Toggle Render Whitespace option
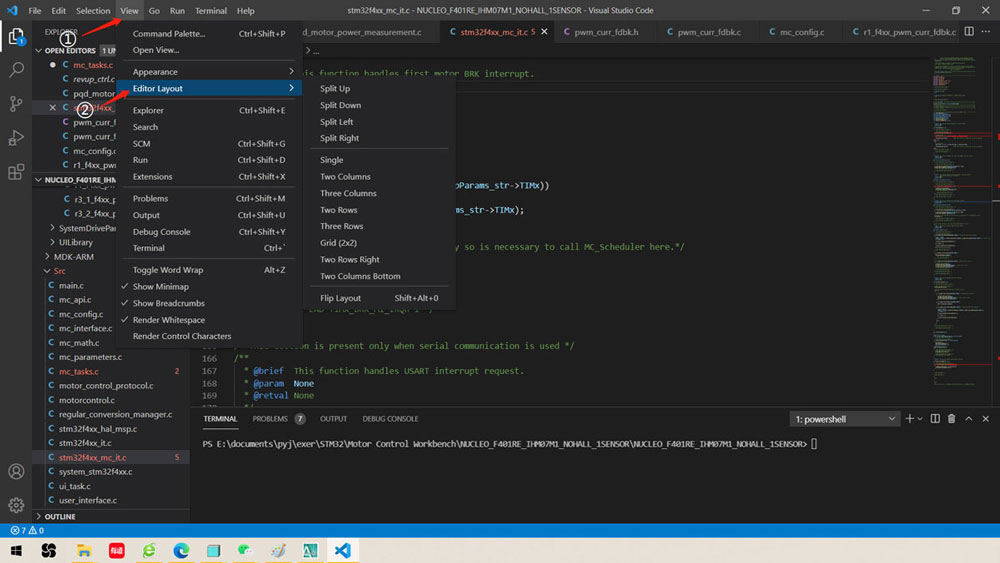This screenshot has width=1000, height=563. [168, 319]
